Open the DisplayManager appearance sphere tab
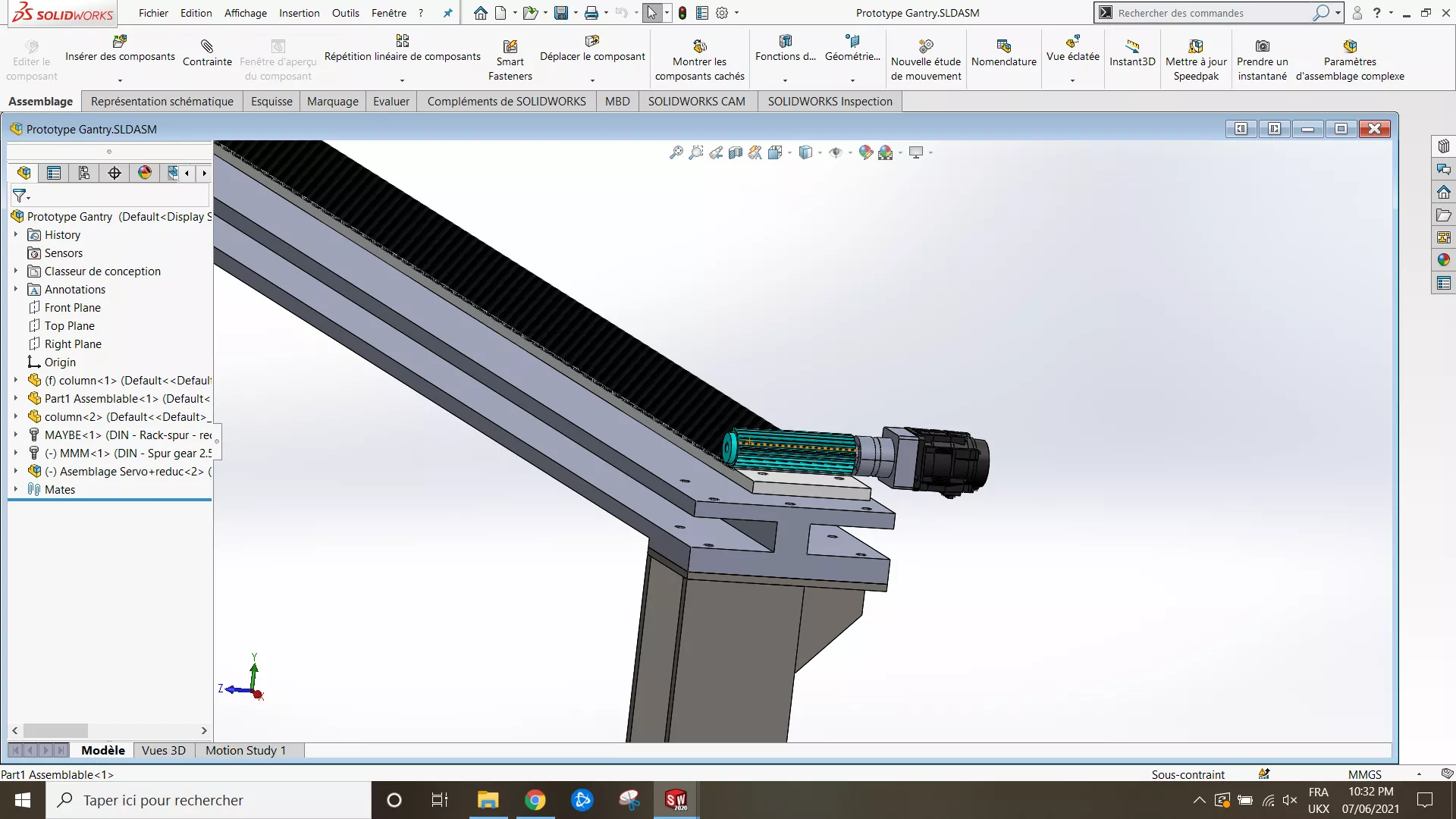The image size is (1456, 819). point(145,174)
